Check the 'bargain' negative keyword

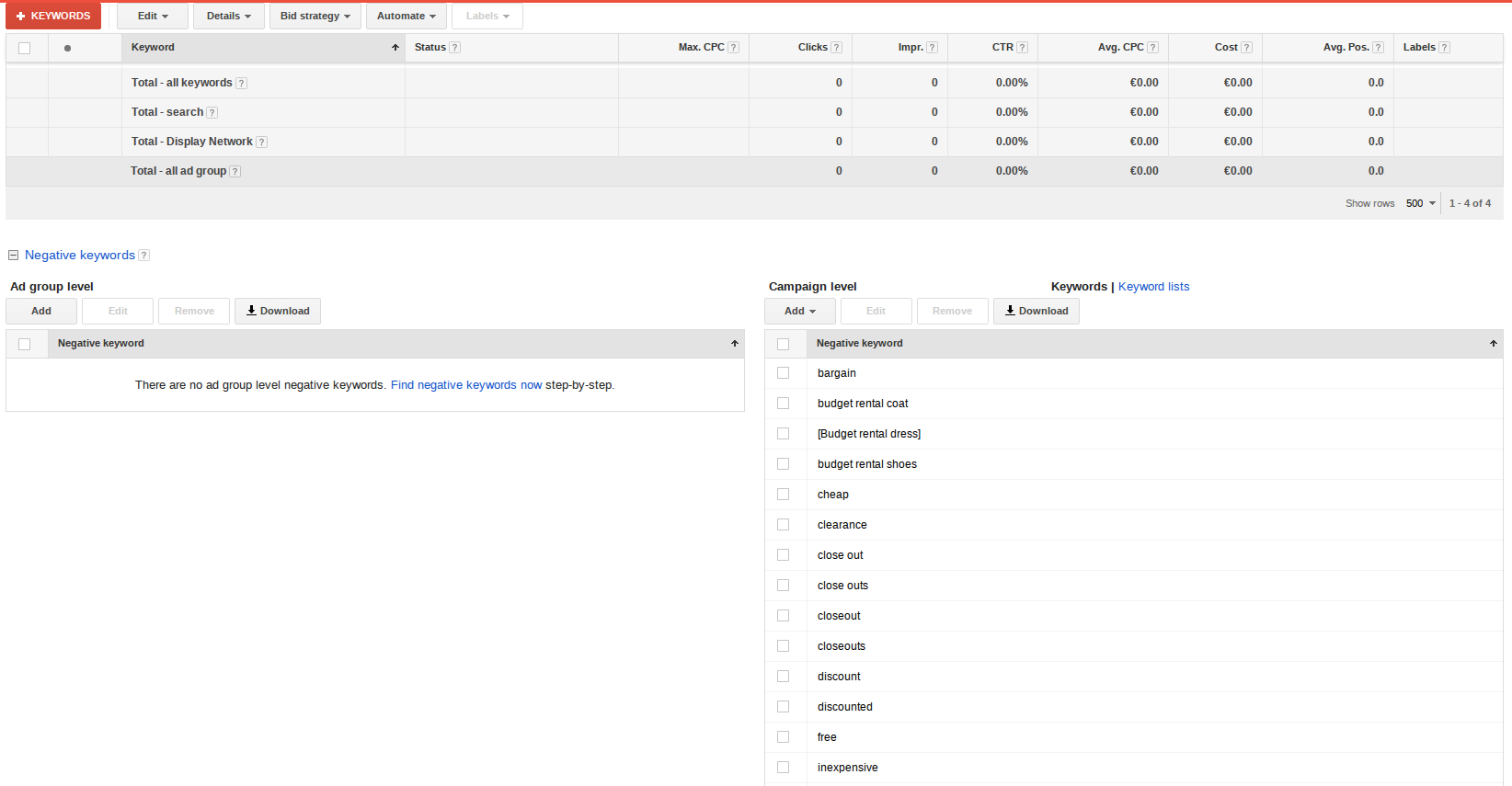pyautogui.click(x=784, y=373)
